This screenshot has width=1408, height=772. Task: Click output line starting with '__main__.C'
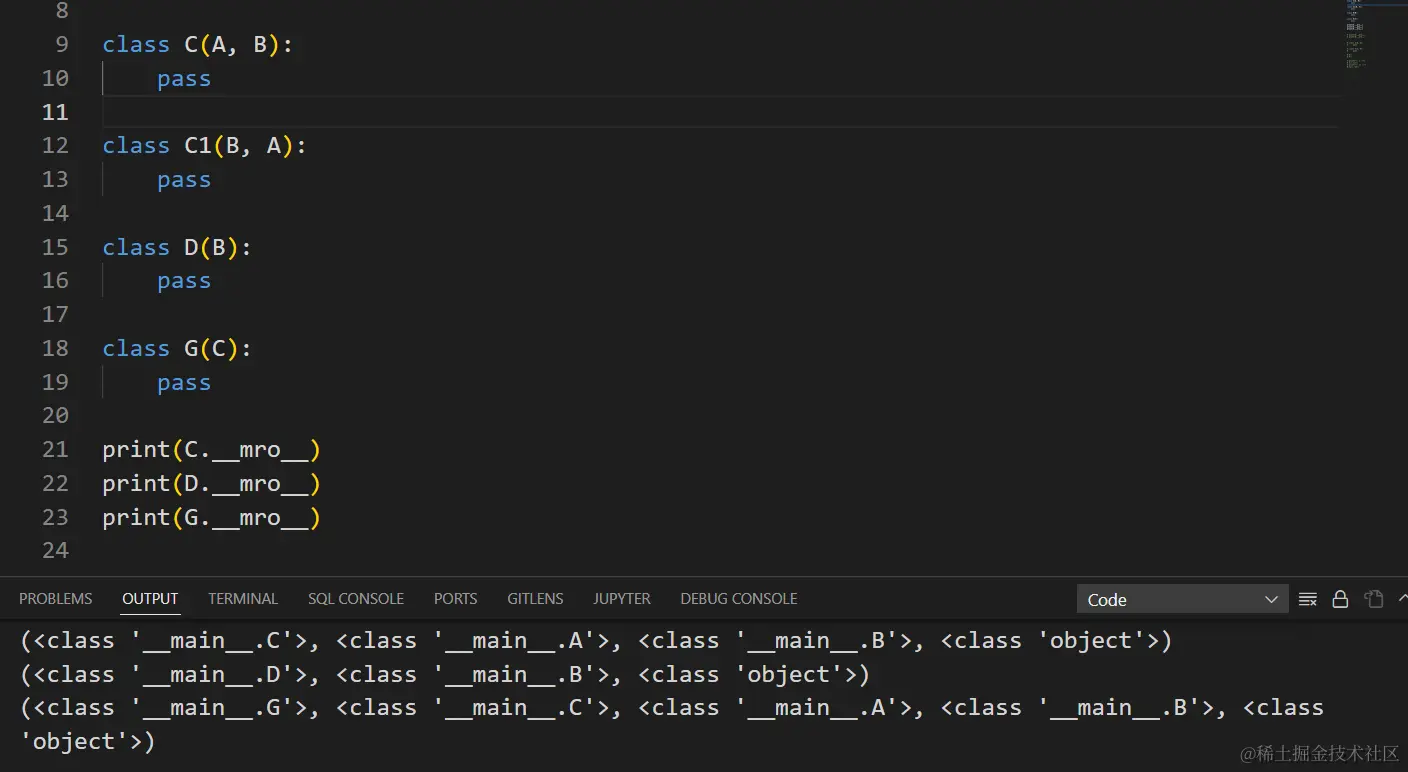click(595, 640)
